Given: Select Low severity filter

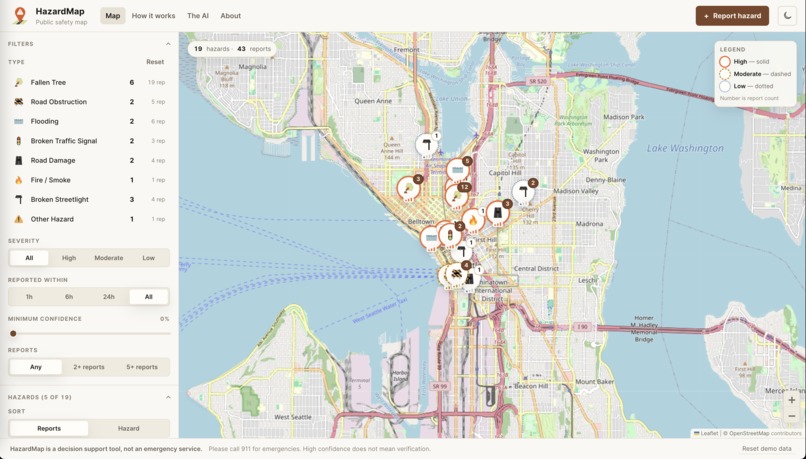Looking at the screenshot, I should (x=149, y=258).
